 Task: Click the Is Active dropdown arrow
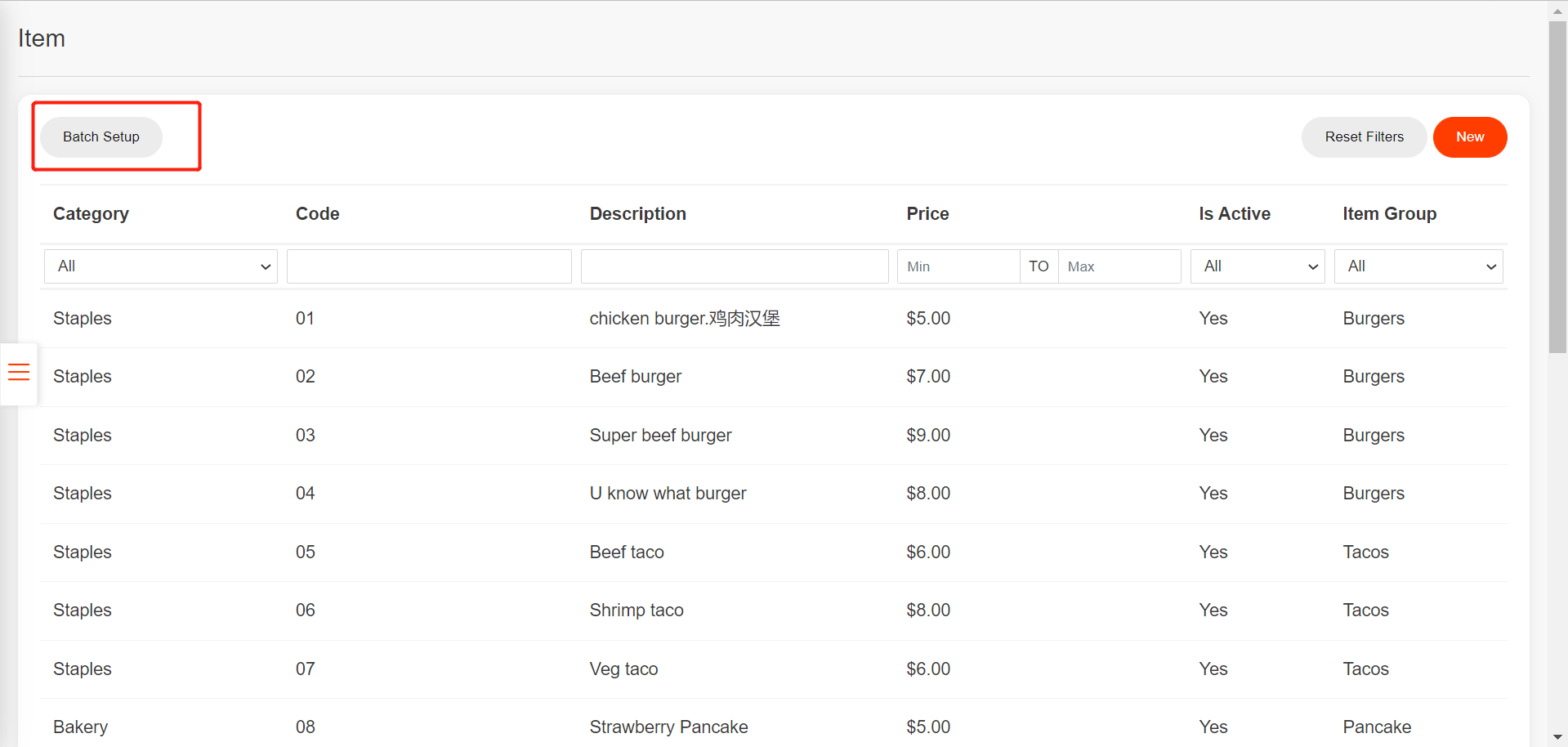pyautogui.click(x=1312, y=266)
